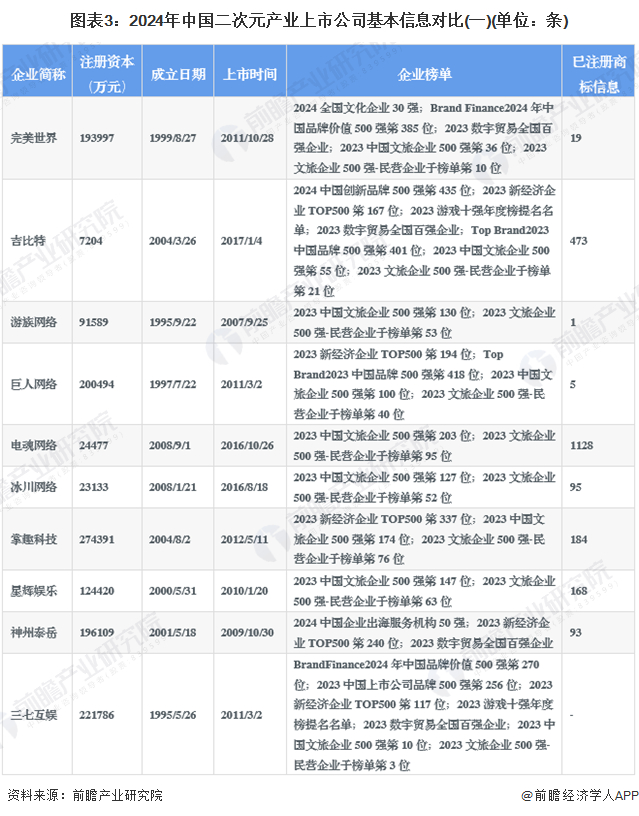
Task: Click the company name '游族网络'
Action: click(34, 322)
